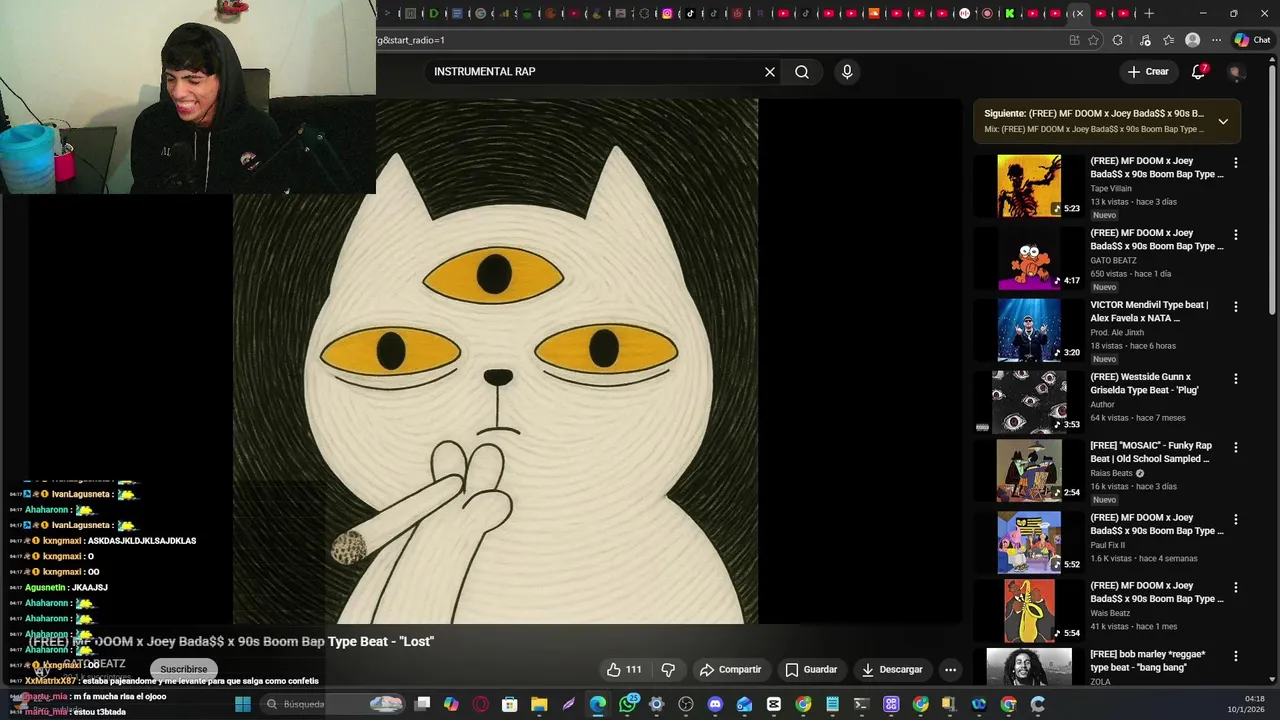The image size is (1280, 720).
Task: Open options menu for Tape Villain video
Action: [x=1236, y=163]
